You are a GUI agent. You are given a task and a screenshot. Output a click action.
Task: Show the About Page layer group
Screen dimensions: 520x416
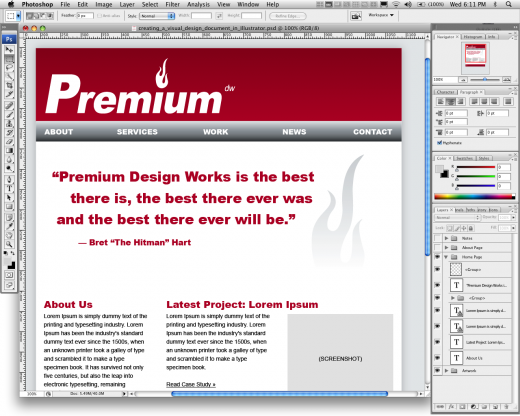[x=437, y=248]
